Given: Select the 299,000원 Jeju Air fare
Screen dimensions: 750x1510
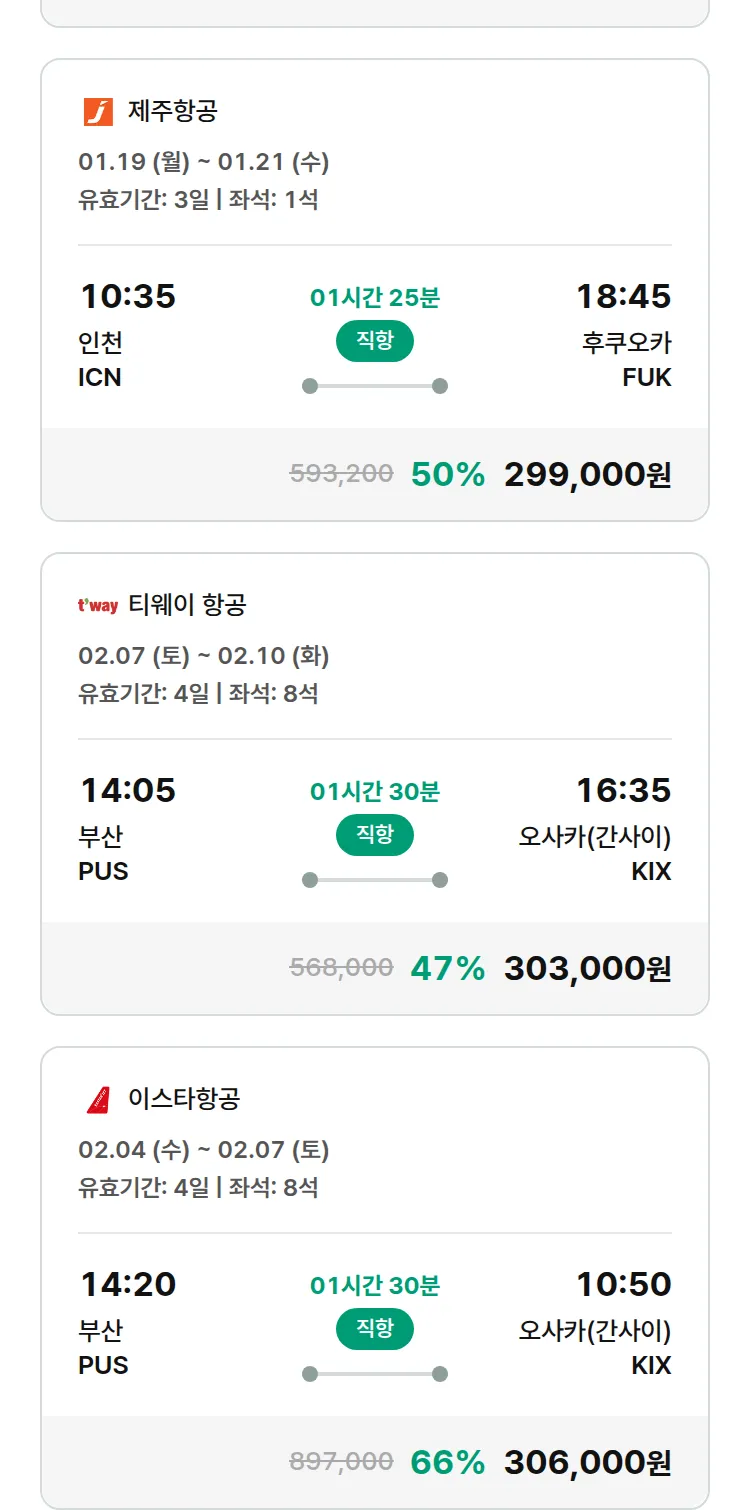Looking at the screenshot, I should [x=587, y=474].
